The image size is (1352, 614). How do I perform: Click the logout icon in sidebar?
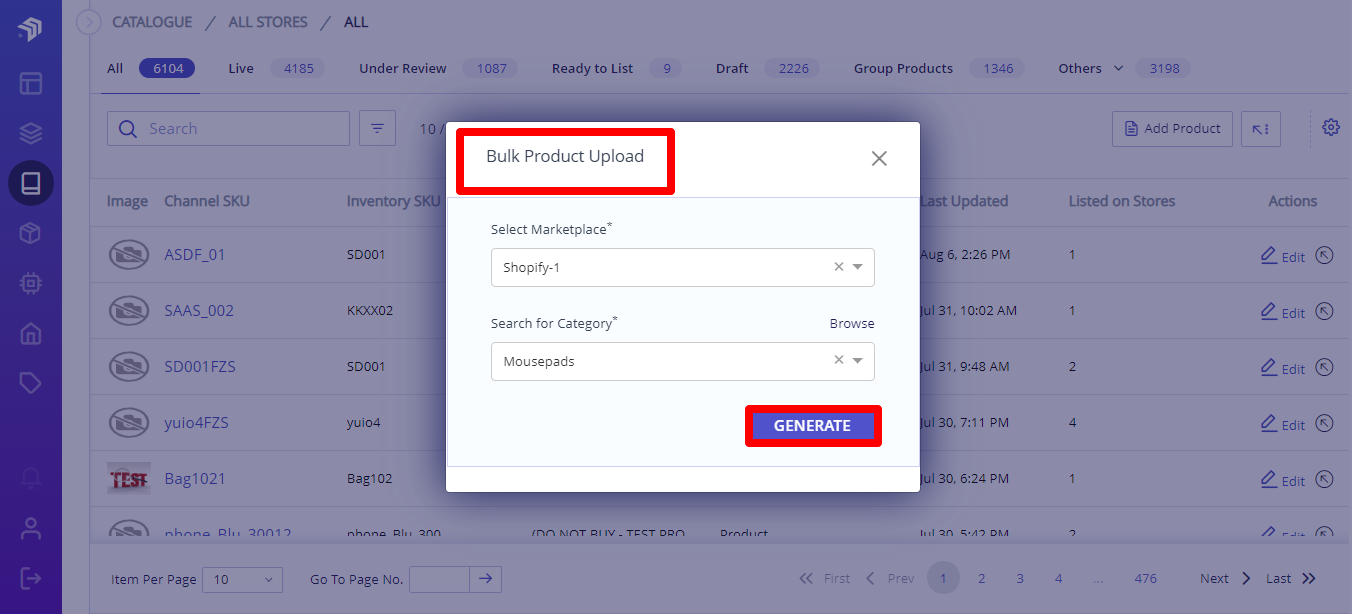[x=30, y=578]
